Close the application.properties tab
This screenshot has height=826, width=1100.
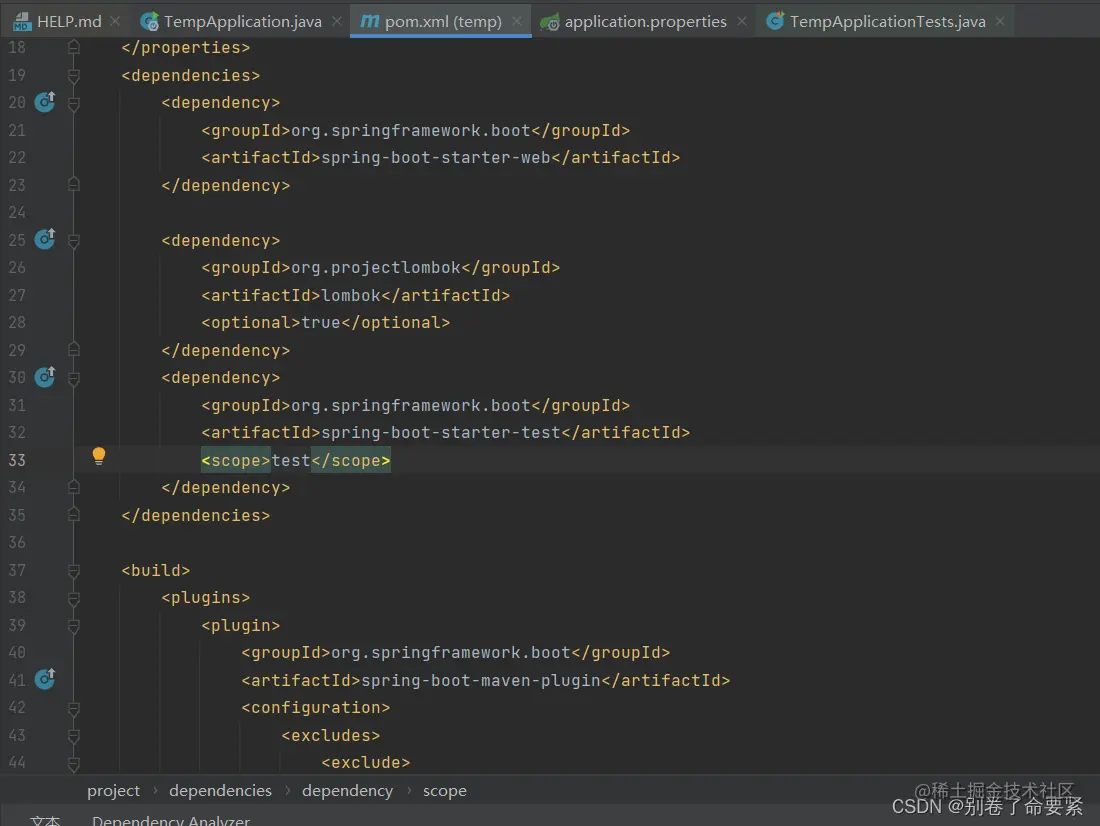(742, 21)
